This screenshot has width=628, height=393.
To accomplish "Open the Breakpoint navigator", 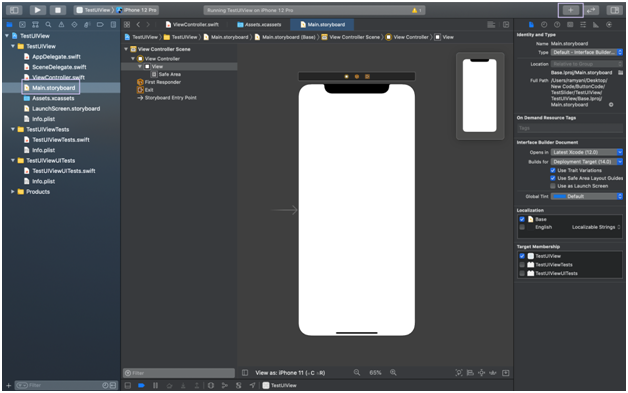I will (100, 25).
